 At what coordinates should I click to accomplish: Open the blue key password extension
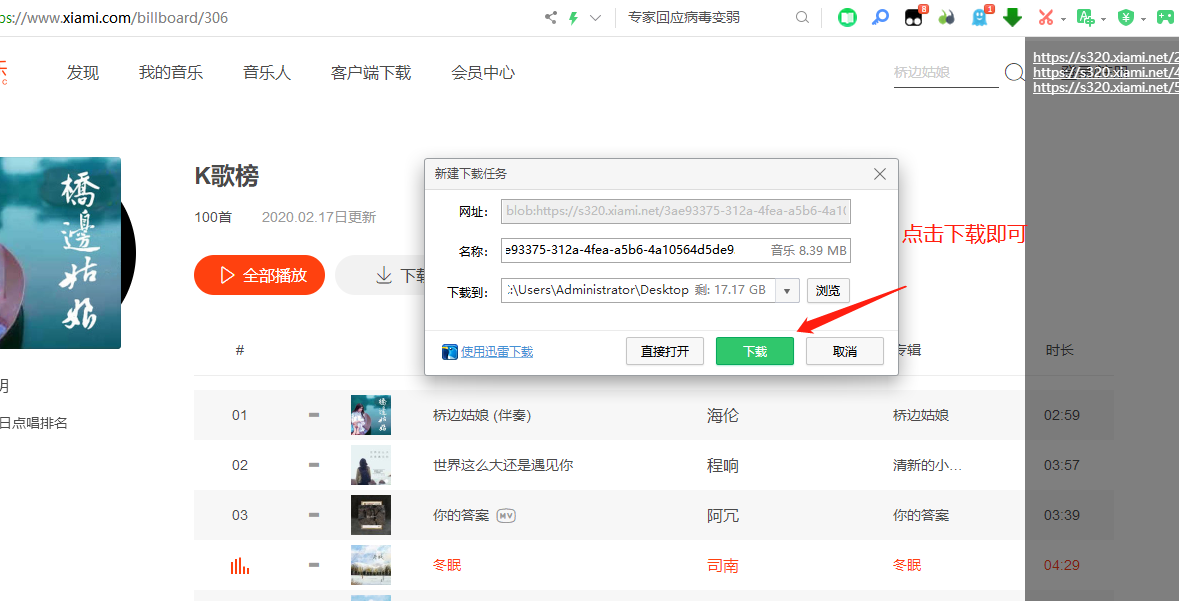click(x=880, y=17)
